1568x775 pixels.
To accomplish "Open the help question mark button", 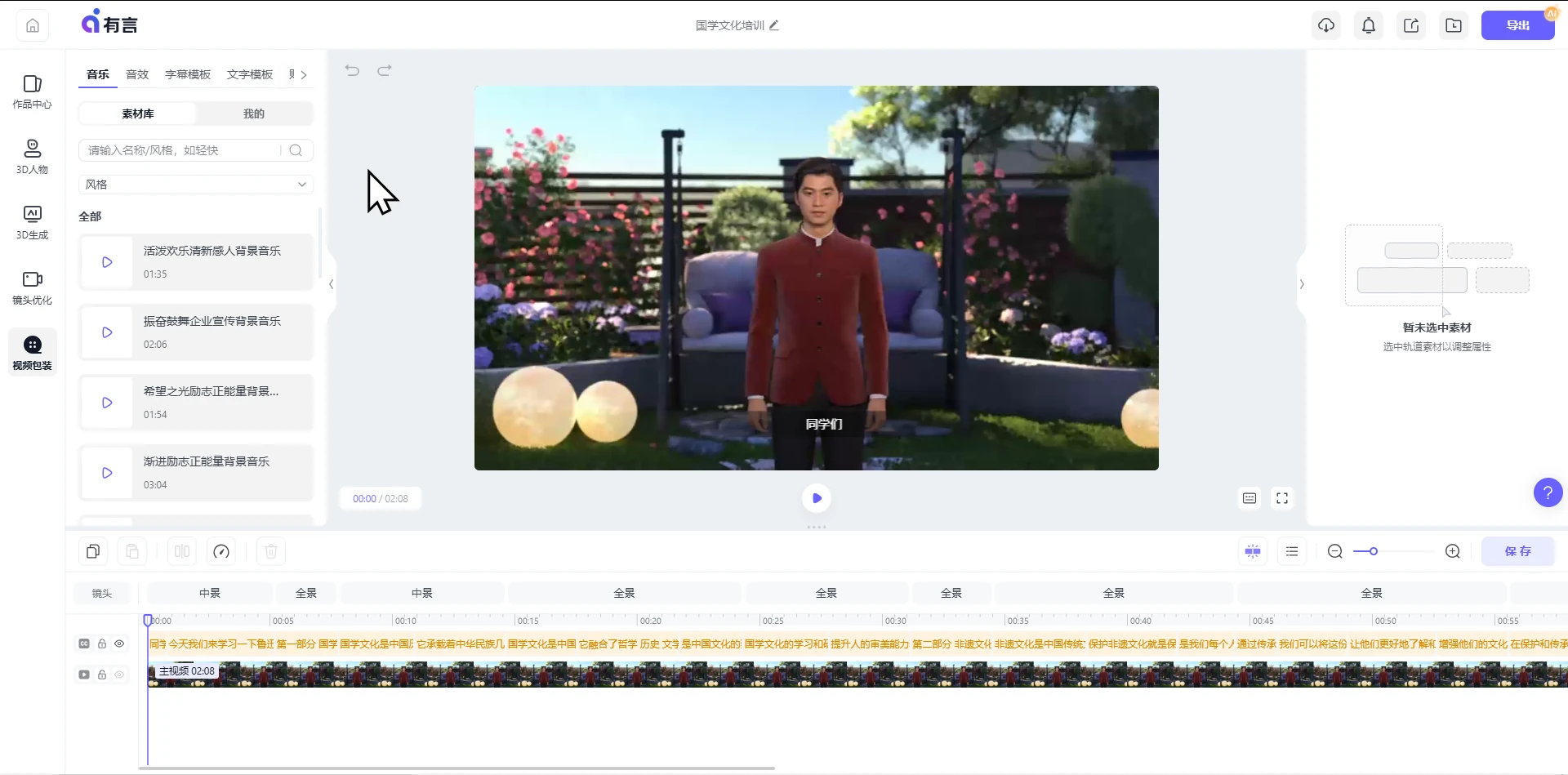I will point(1548,492).
